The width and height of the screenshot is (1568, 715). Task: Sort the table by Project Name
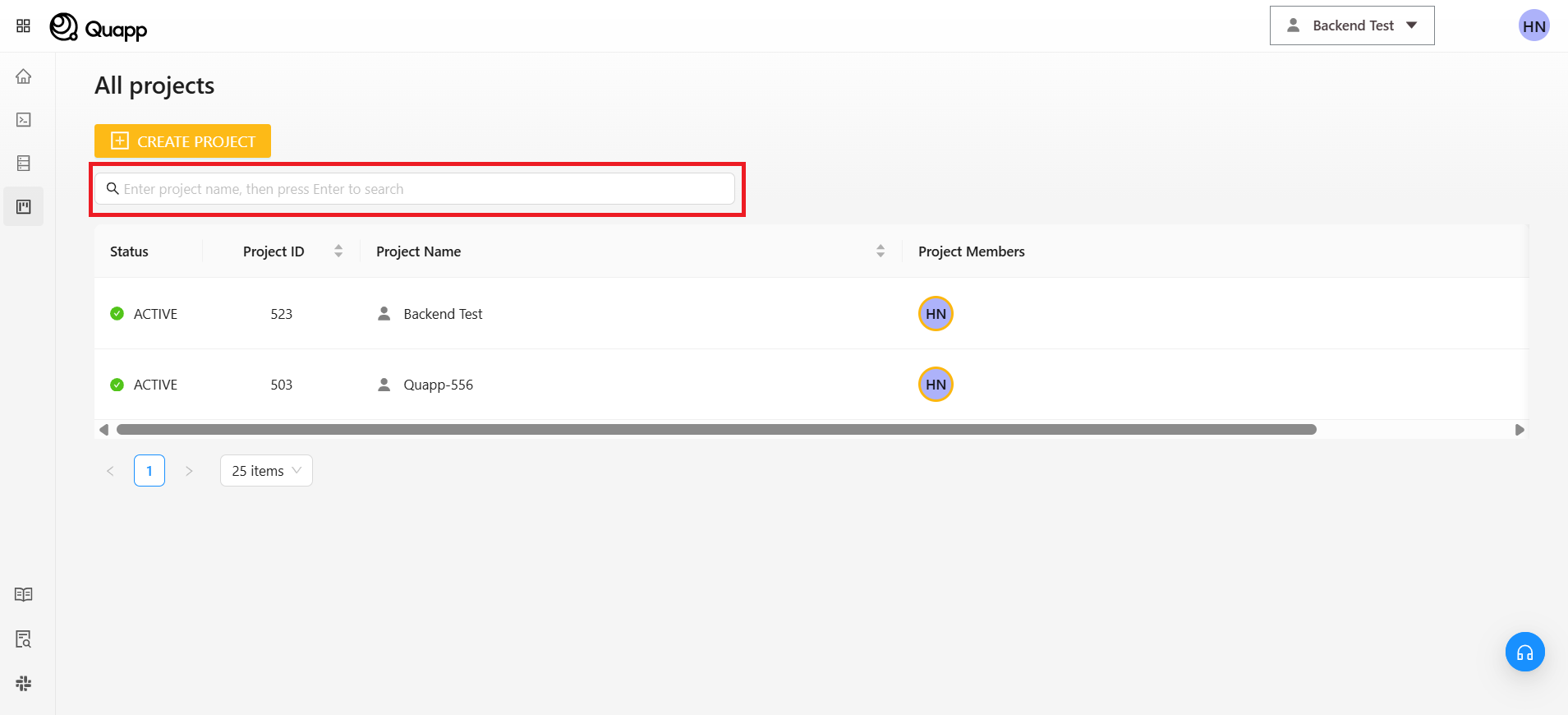[880, 251]
